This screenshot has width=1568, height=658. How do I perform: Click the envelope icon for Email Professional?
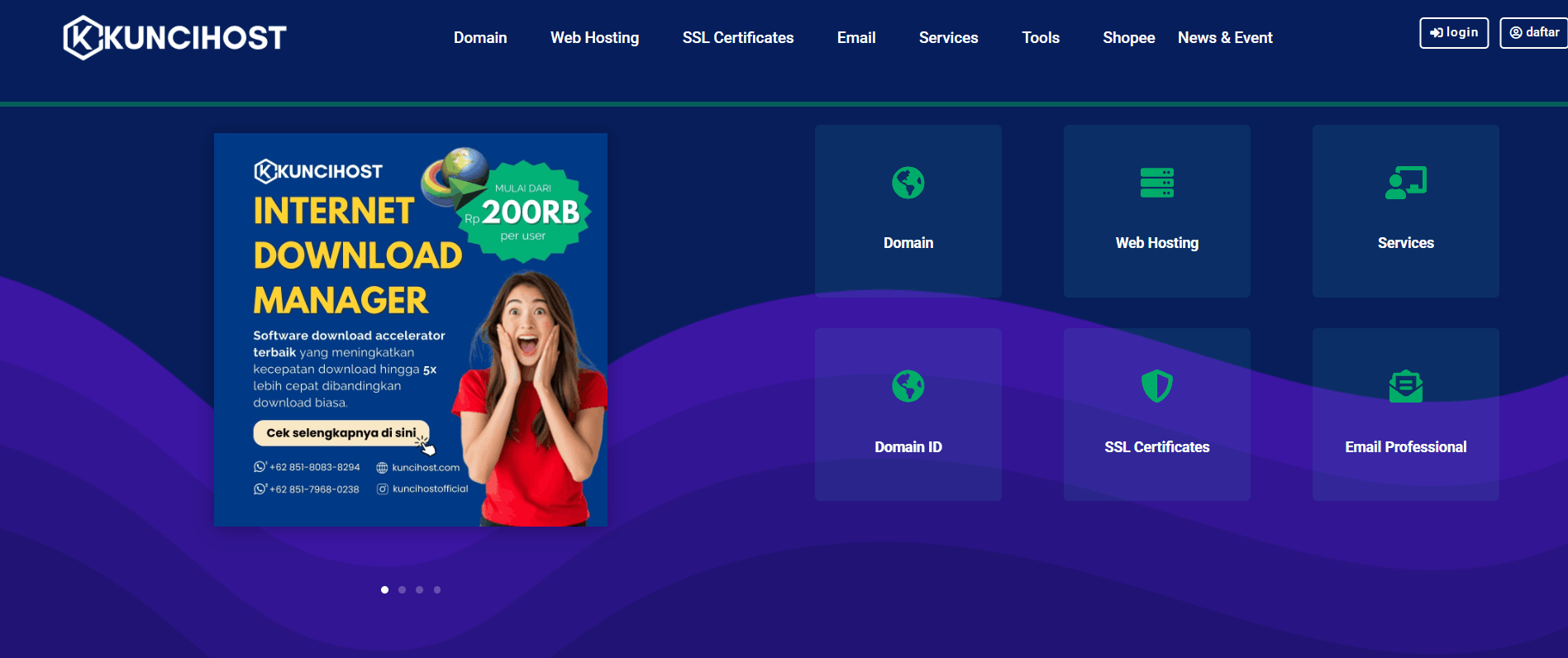[x=1405, y=386]
